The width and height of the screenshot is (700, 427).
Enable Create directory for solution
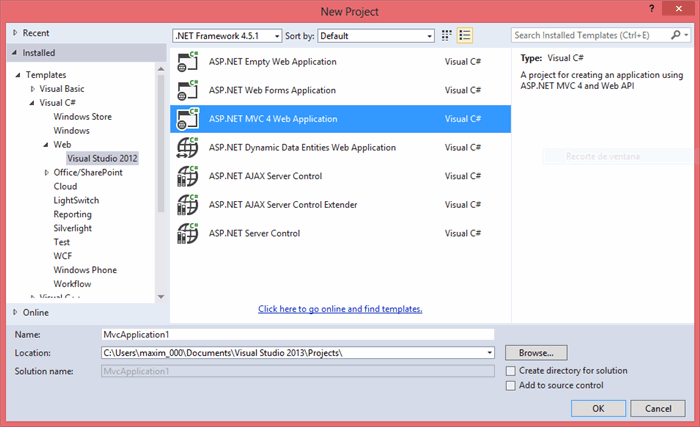click(511, 371)
